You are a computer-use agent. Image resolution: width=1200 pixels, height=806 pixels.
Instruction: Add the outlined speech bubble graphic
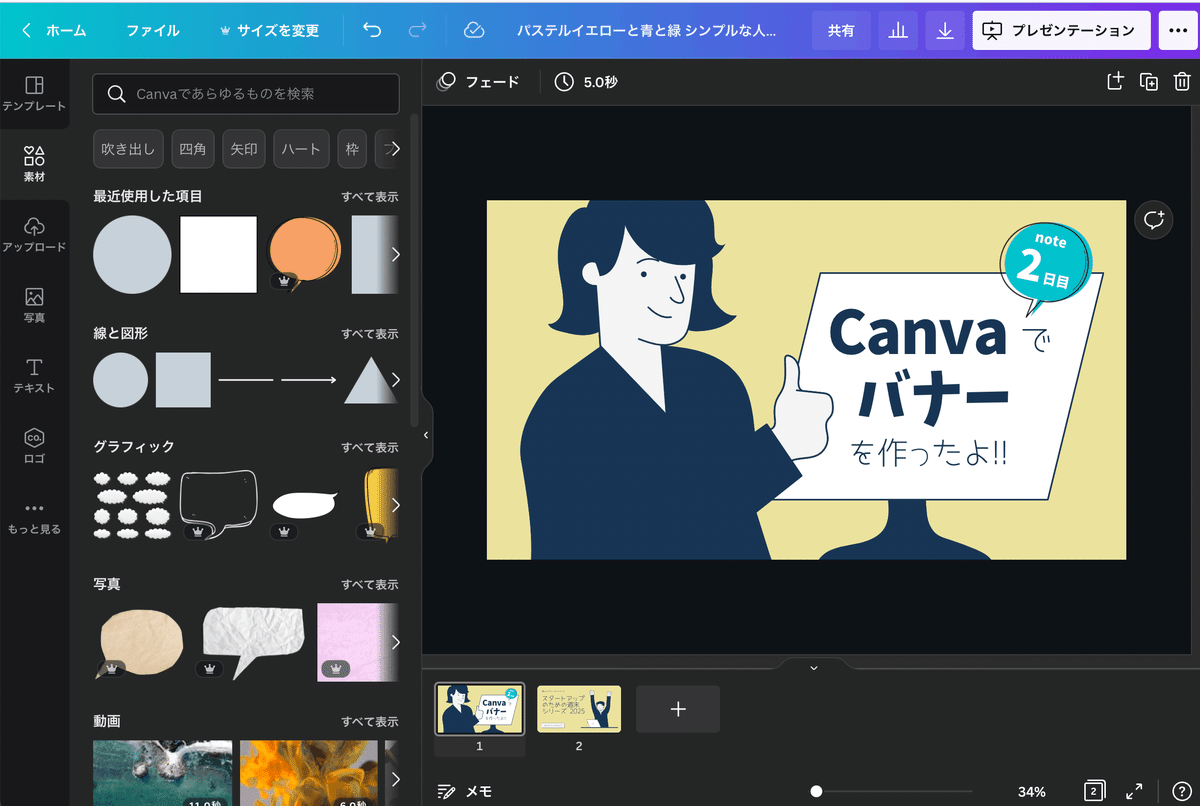click(218, 503)
